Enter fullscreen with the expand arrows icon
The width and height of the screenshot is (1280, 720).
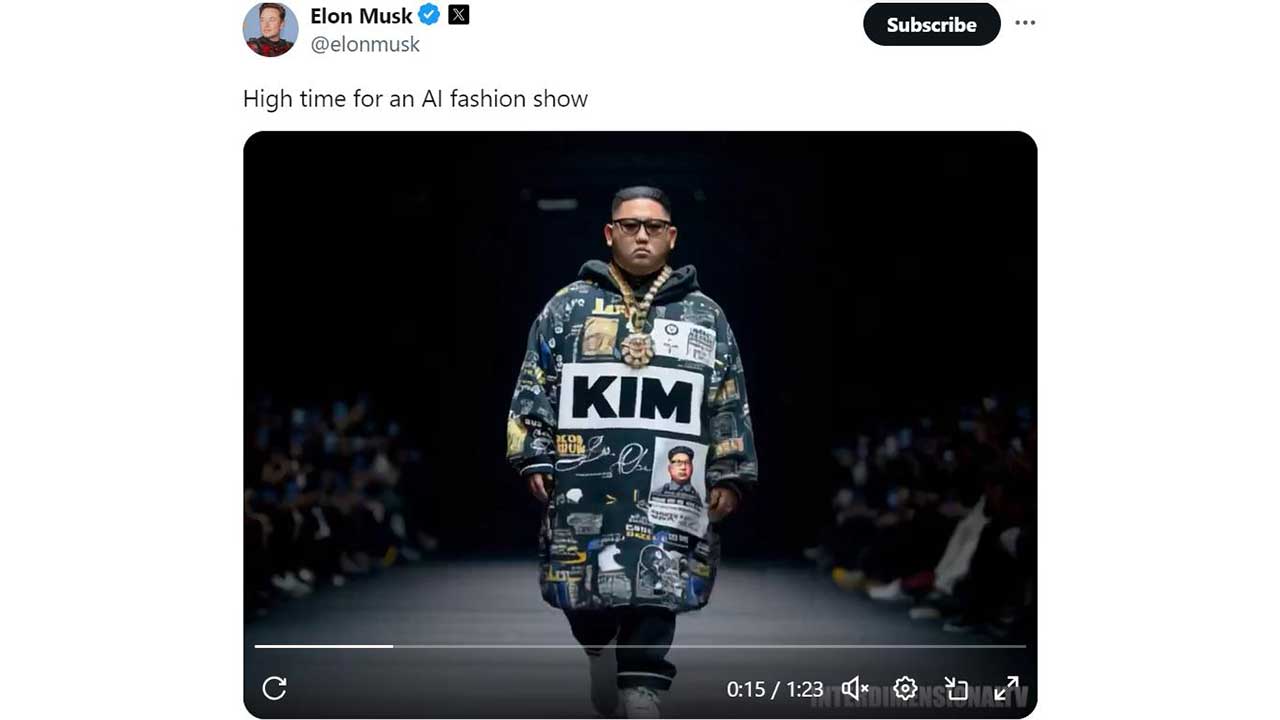pyautogui.click(x=1006, y=688)
